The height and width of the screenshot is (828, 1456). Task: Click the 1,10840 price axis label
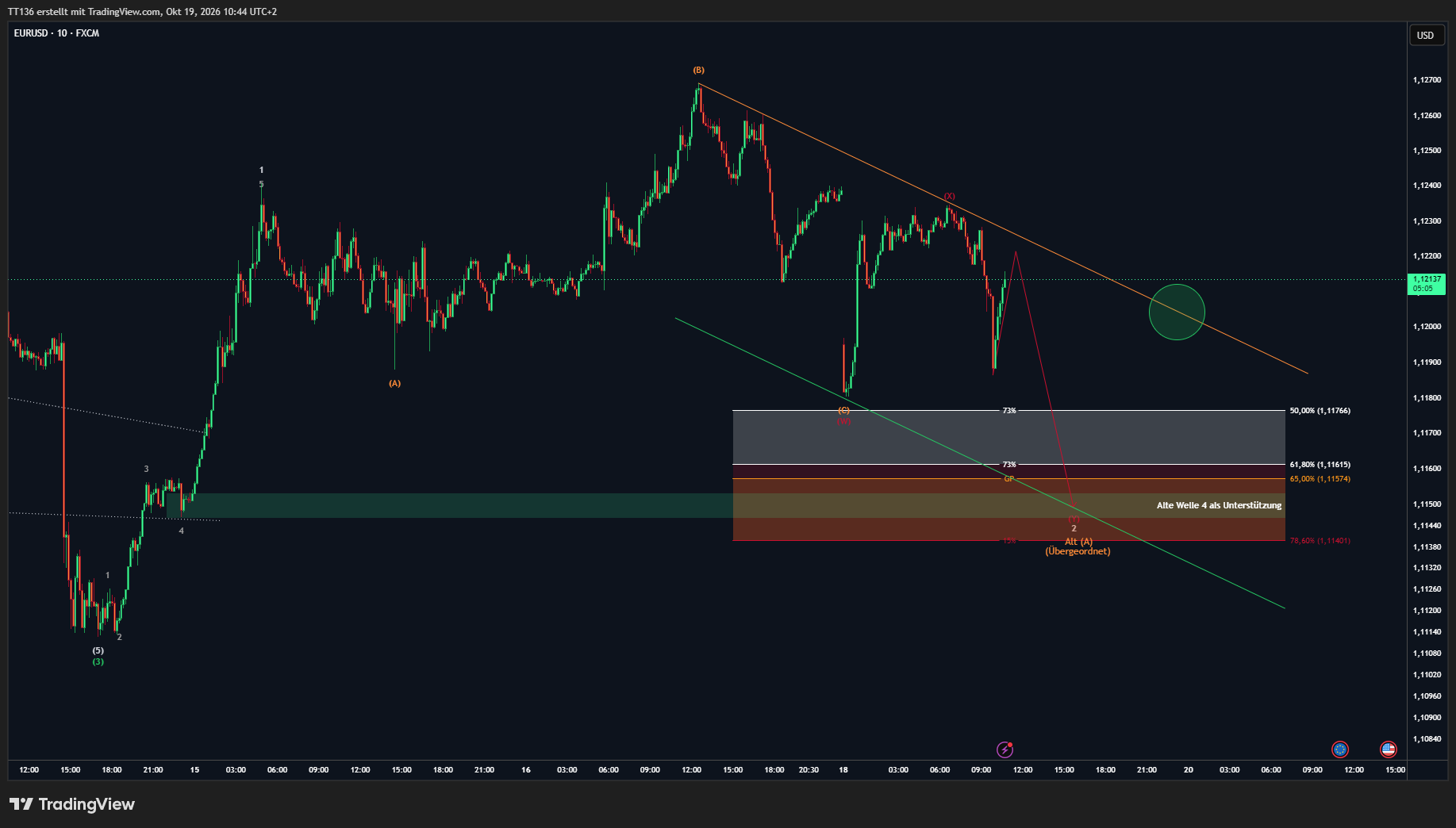tap(1427, 739)
